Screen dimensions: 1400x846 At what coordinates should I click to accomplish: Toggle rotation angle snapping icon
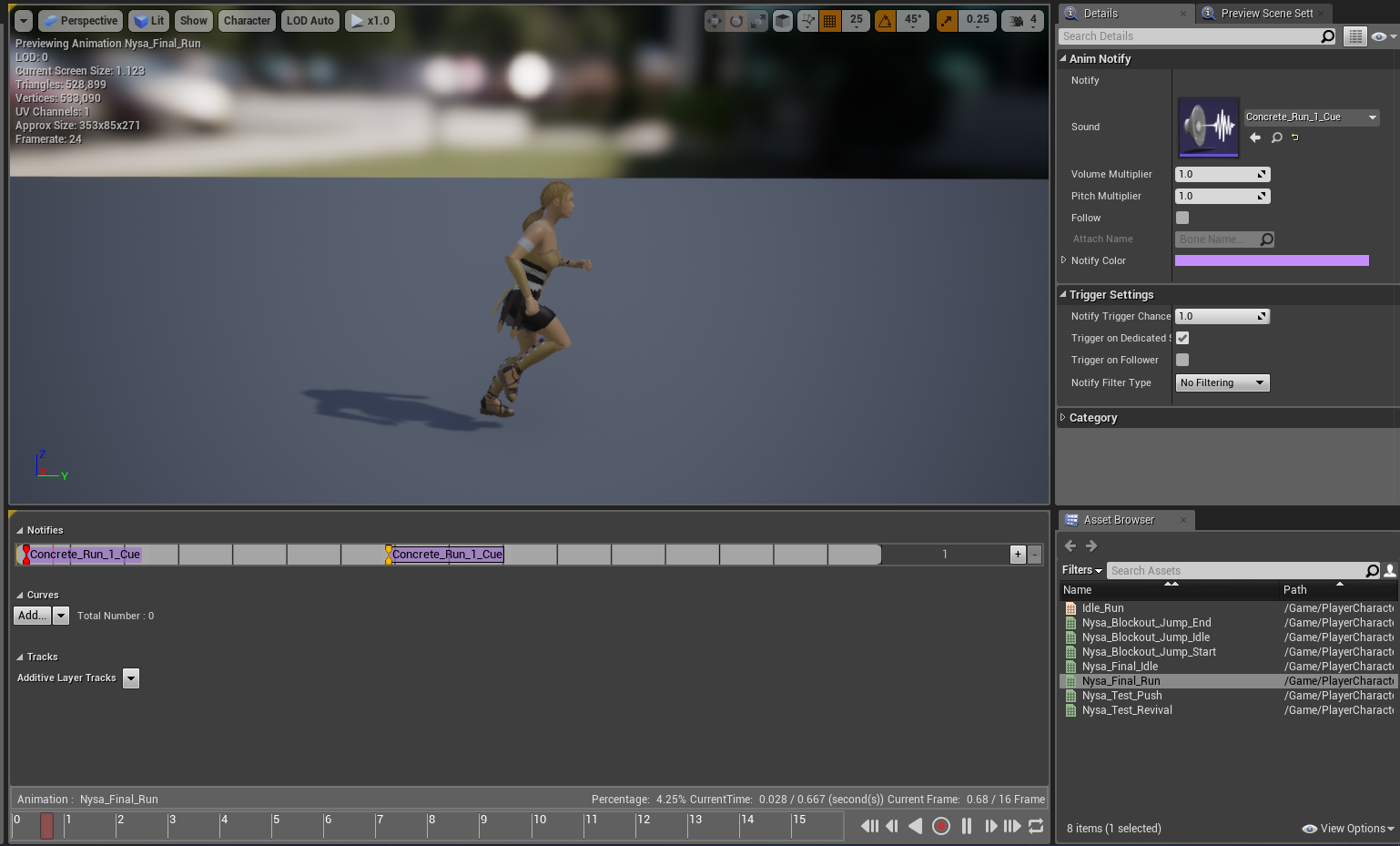[885, 21]
